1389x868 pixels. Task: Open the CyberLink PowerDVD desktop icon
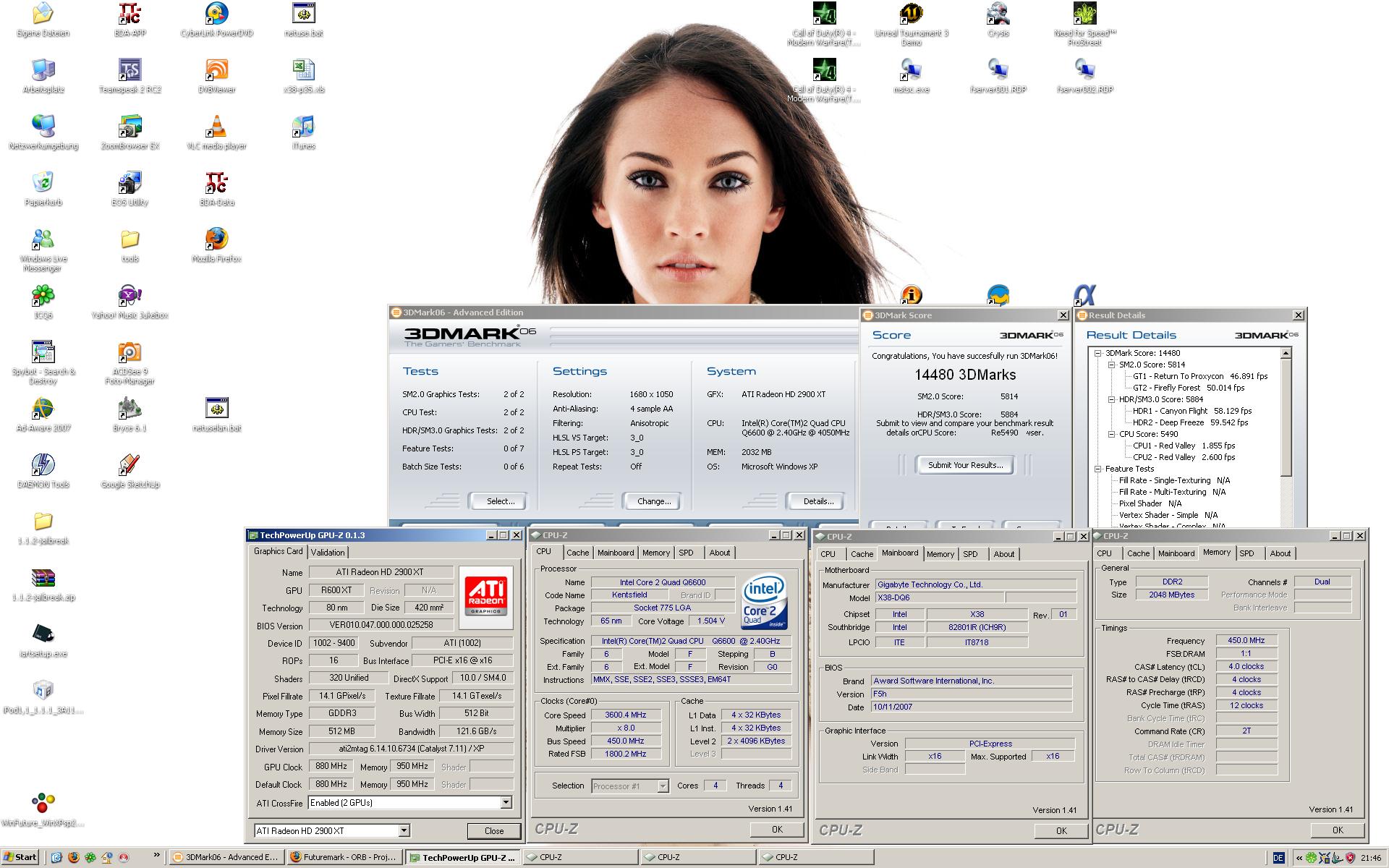216,20
